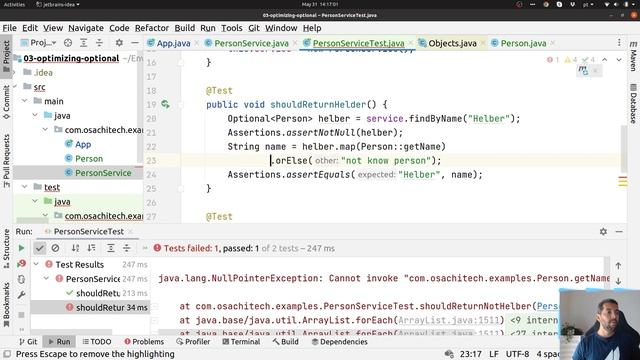Open the Maven side panel
This screenshot has width=640, height=360.
coord(633,56)
